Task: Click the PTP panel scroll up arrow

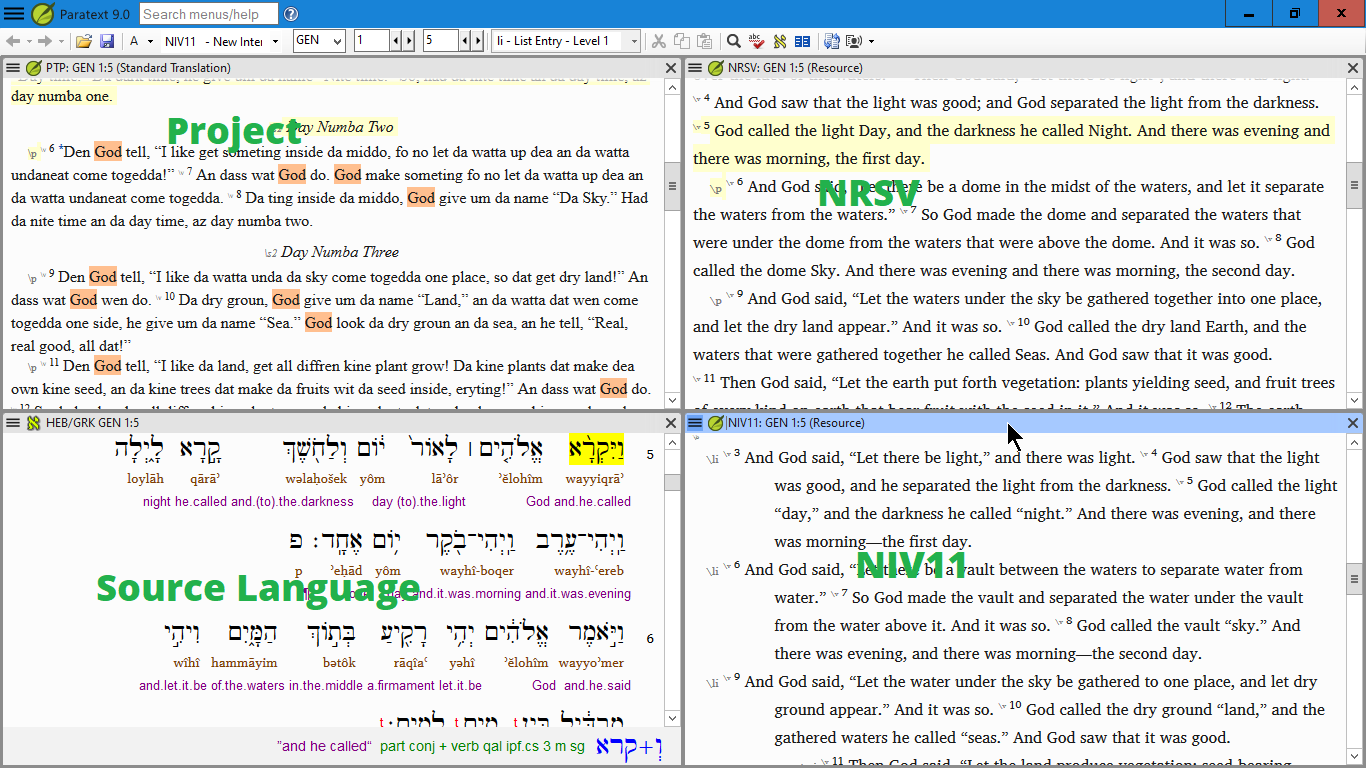Action: point(672,87)
